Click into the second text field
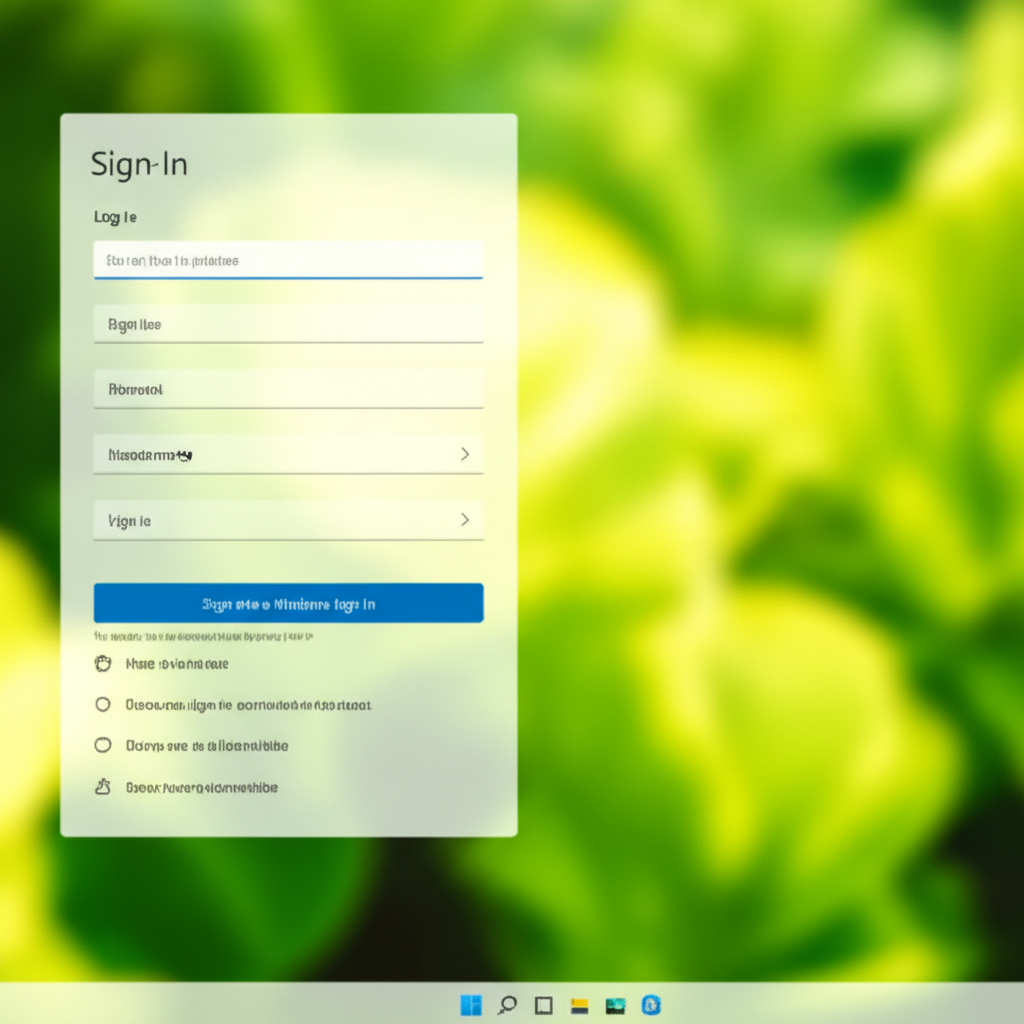 pyautogui.click(x=288, y=324)
